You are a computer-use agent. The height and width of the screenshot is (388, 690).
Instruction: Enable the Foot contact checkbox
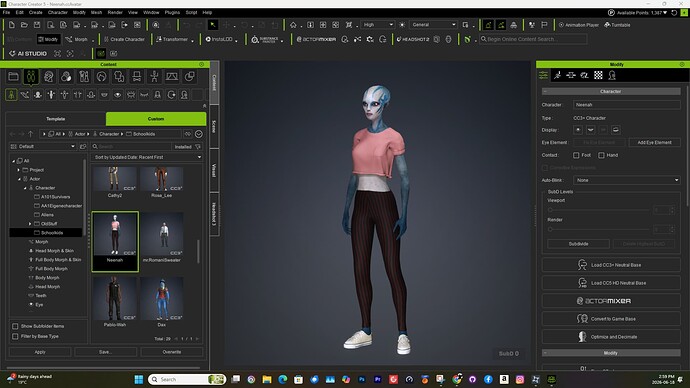[x=576, y=155]
